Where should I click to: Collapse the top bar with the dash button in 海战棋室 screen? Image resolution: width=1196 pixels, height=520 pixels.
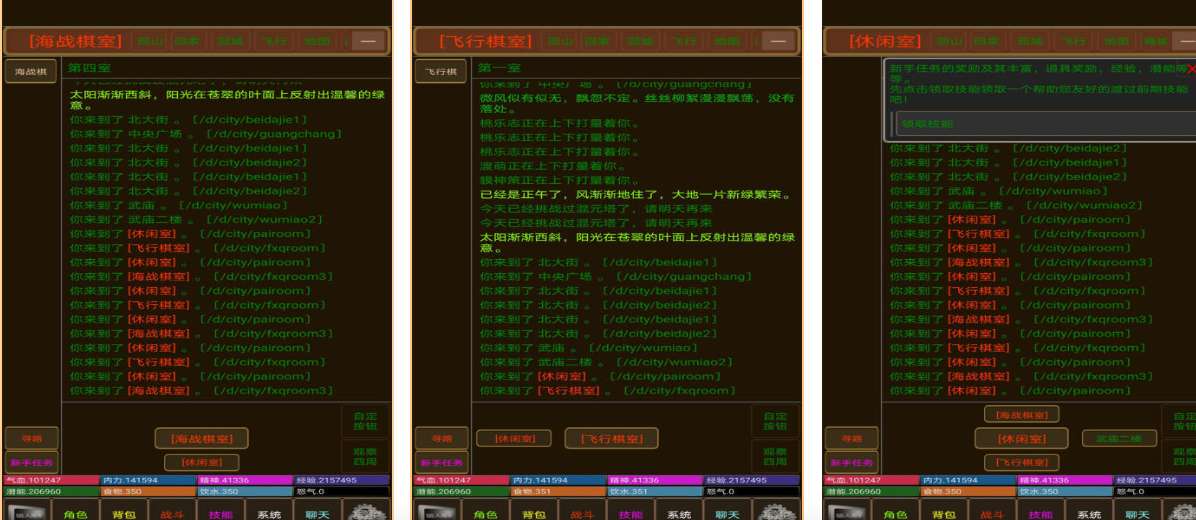point(368,41)
